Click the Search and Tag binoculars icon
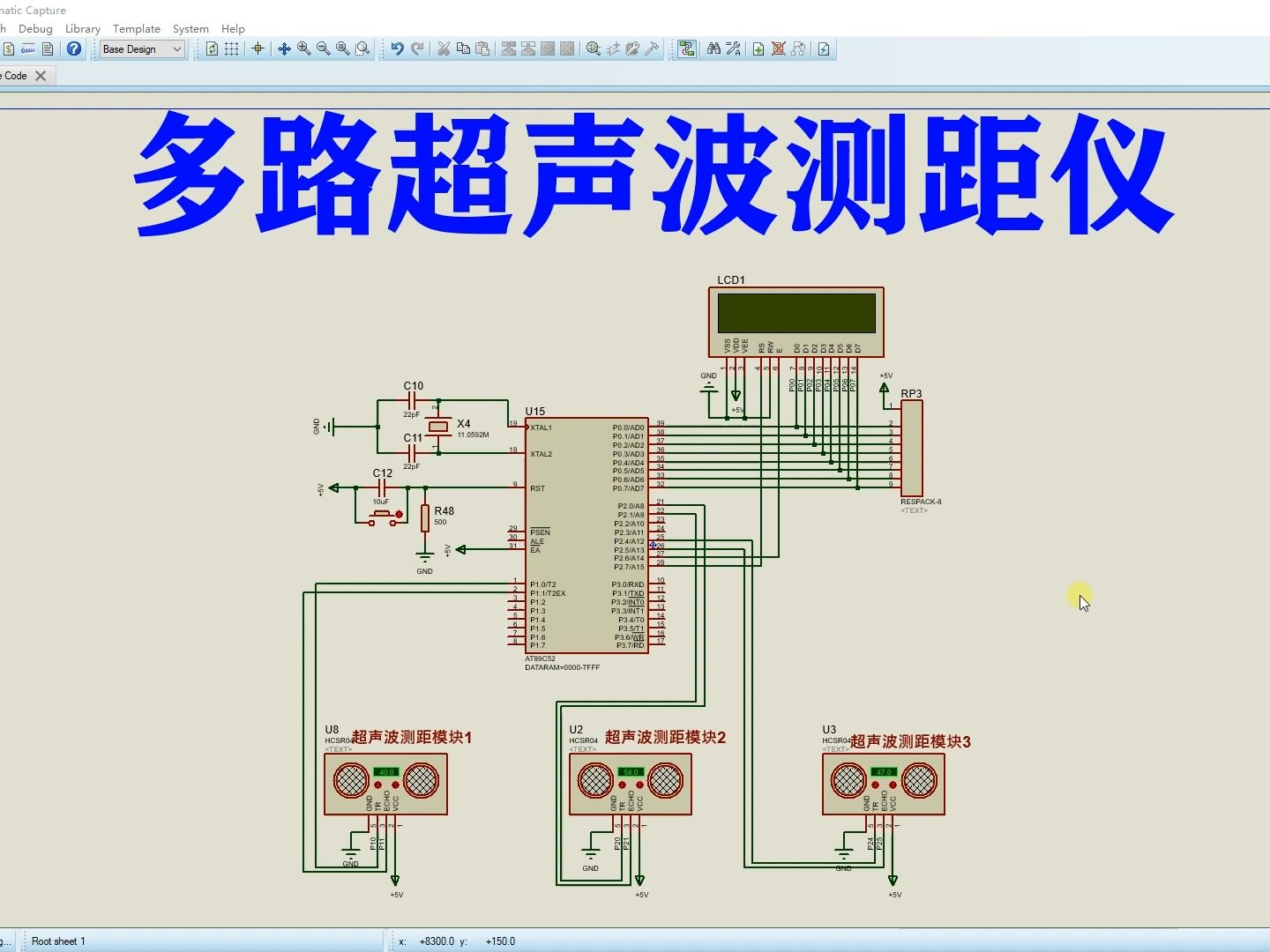Screen dimensions: 1270x952 (713, 49)
